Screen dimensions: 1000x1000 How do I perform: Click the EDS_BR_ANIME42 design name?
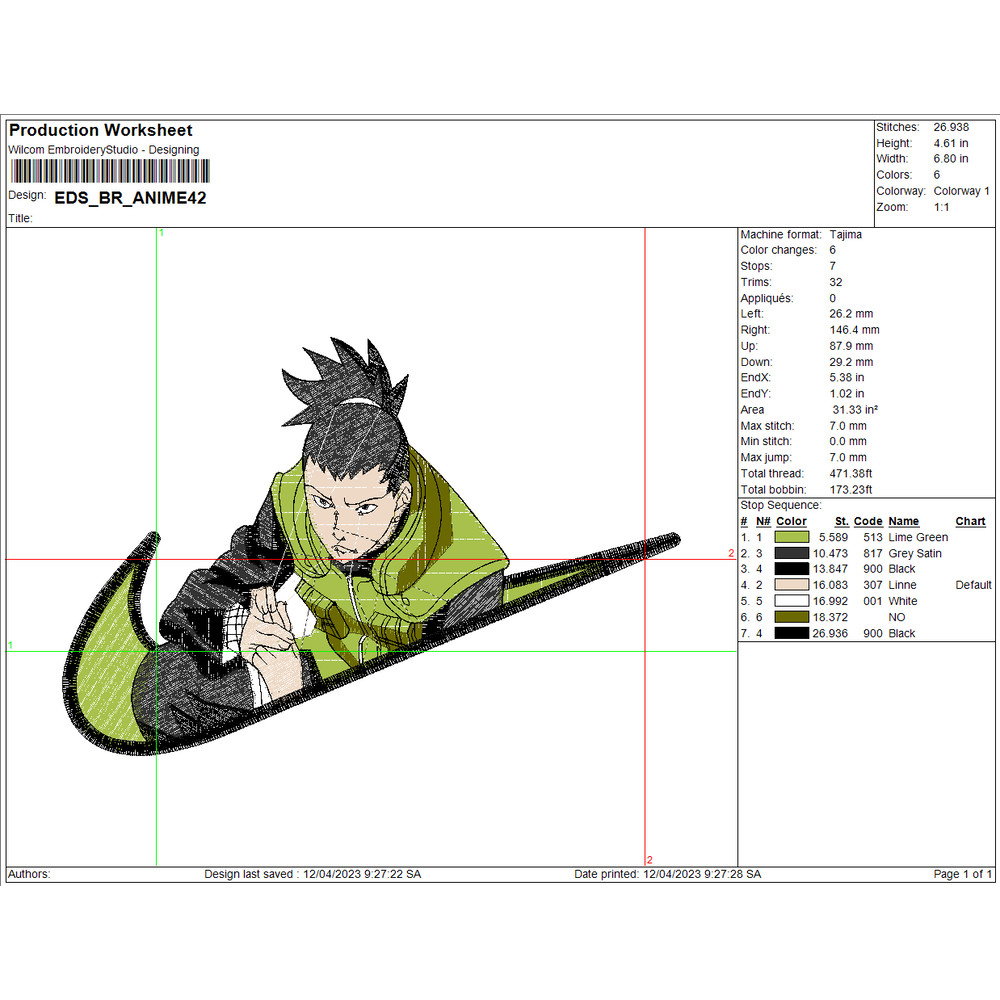(131, 198)
